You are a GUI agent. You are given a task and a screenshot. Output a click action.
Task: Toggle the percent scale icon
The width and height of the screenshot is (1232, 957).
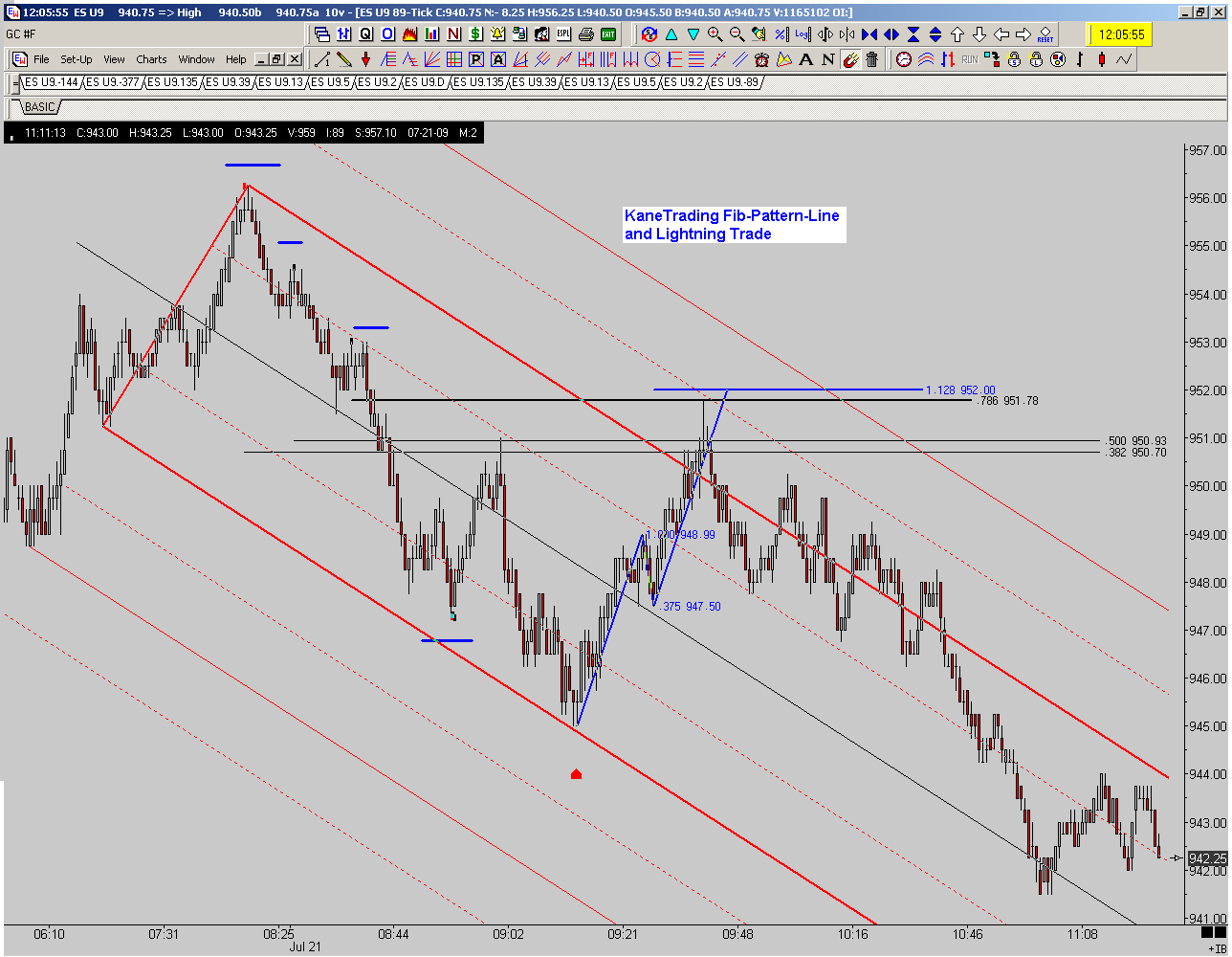click(781, 34)
